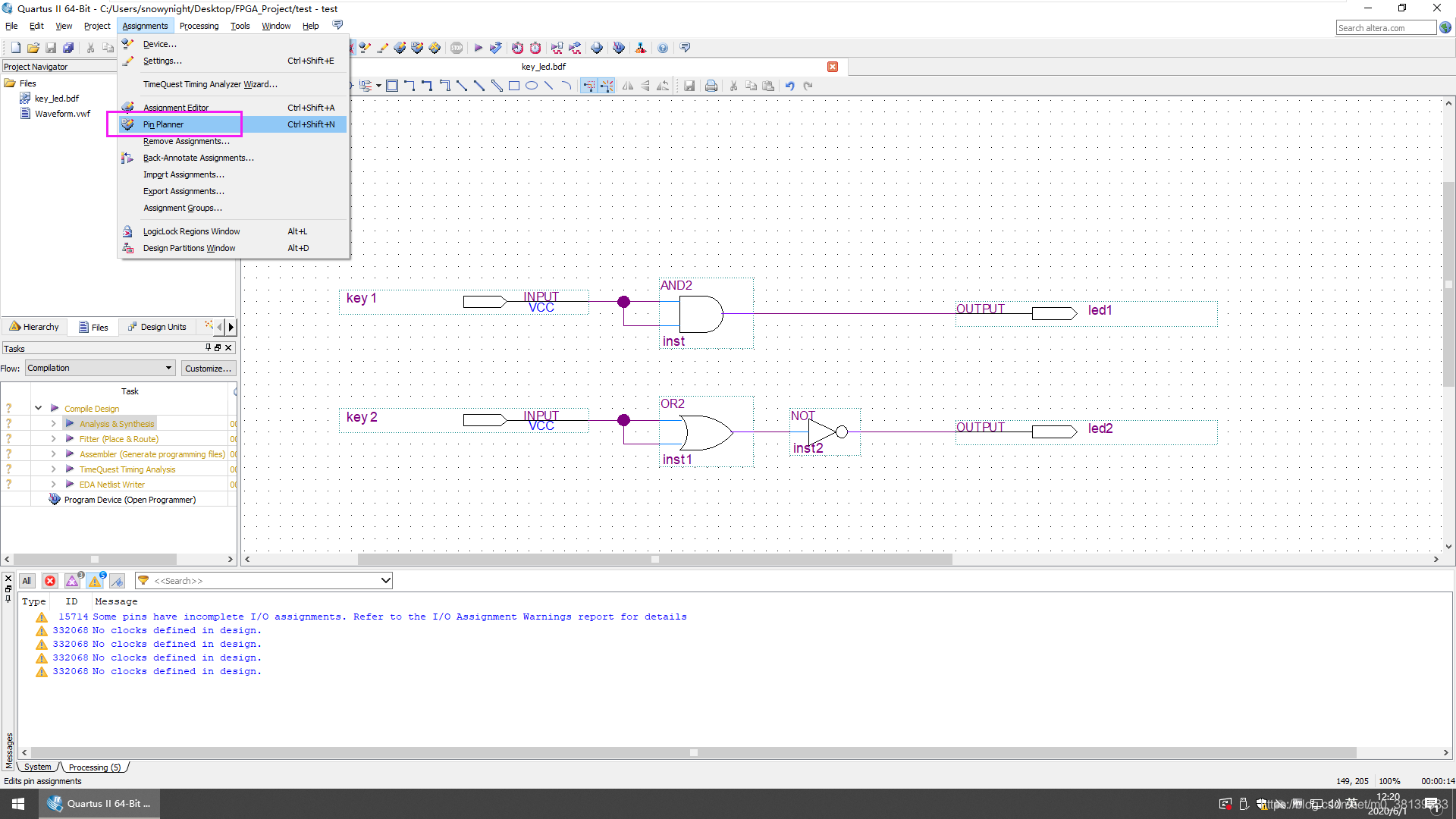Click the schematic horizontal scrollbar
Screen dimensions: 1456x819
tap(654, 560)
